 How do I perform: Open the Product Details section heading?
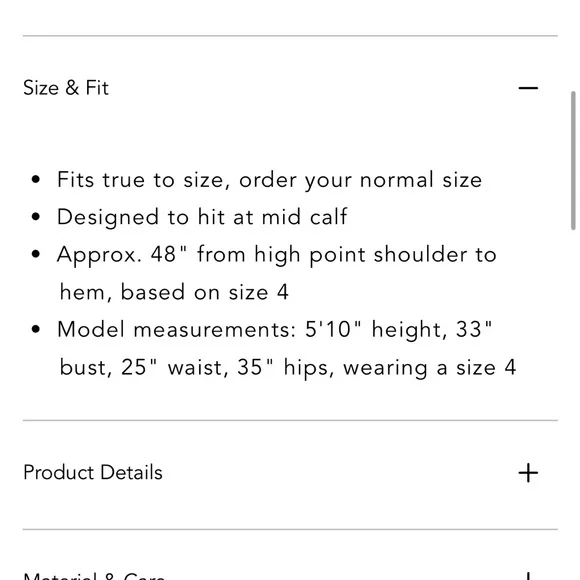click(93, 473)
